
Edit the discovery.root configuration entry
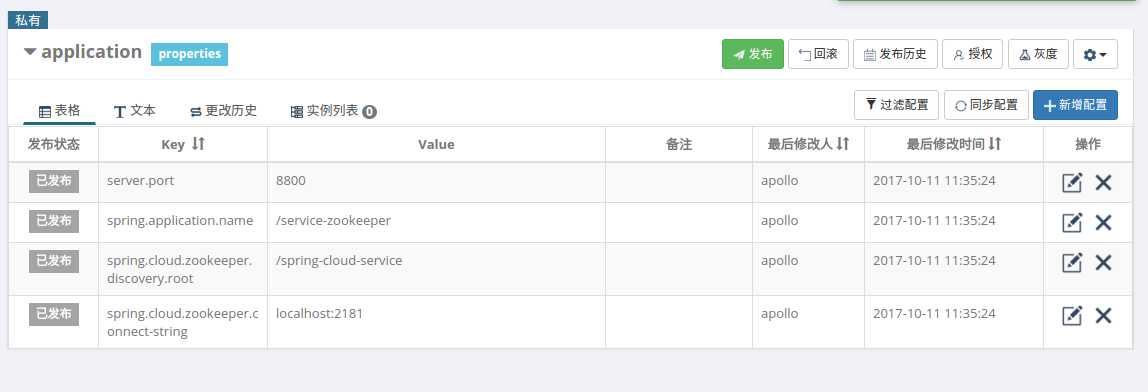click(x=1072, y=262)
